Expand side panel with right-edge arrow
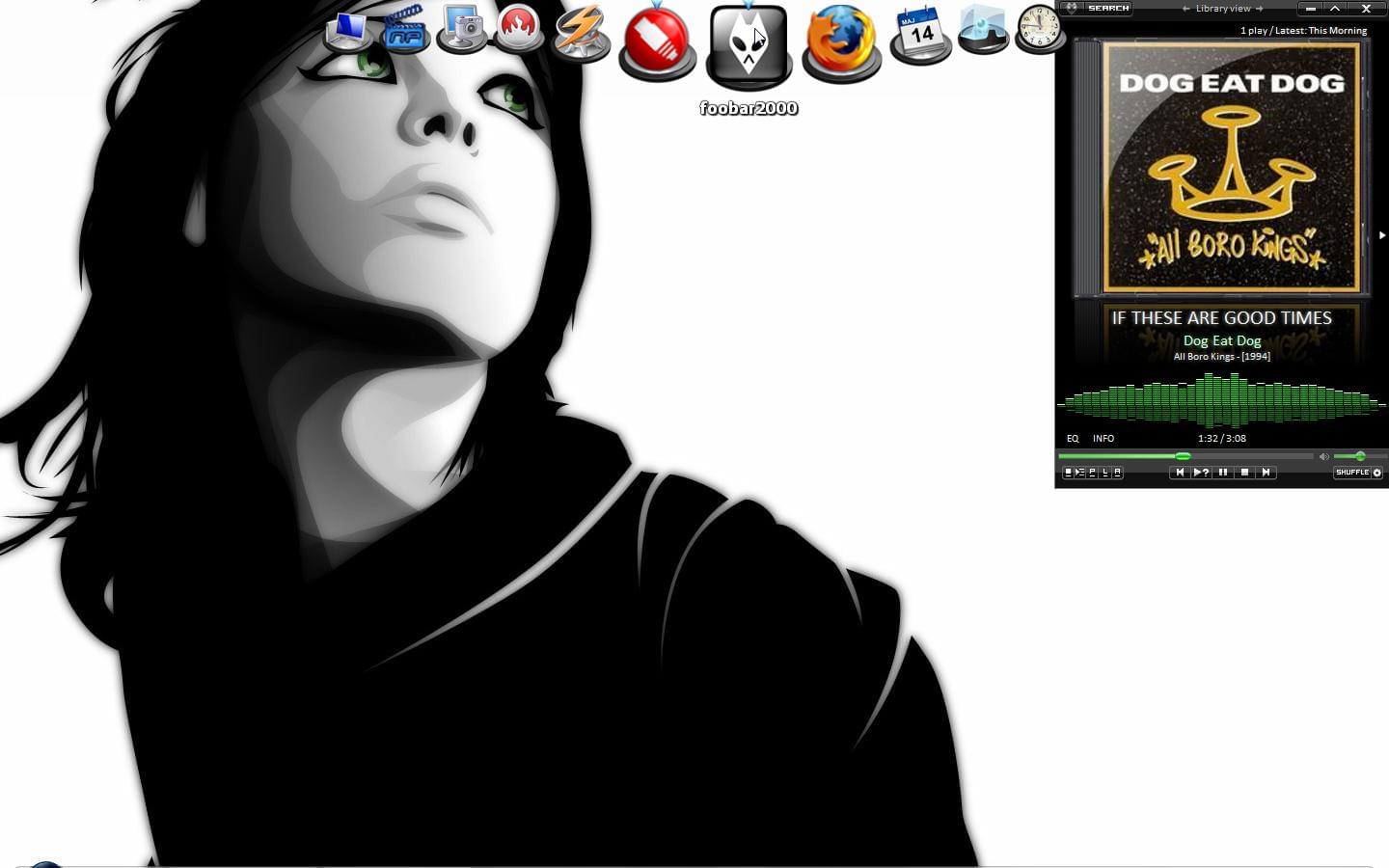1389x868 pixels. pyautogui.click(x=1381, y=234)
